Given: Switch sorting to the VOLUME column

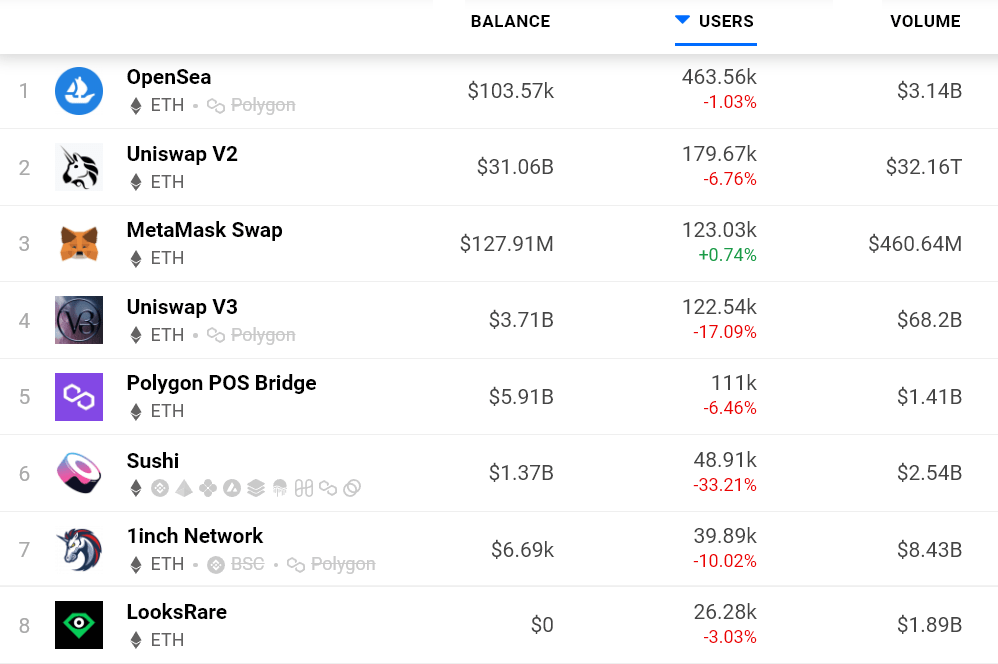Looking at the screenshot, I should point(925,21).
